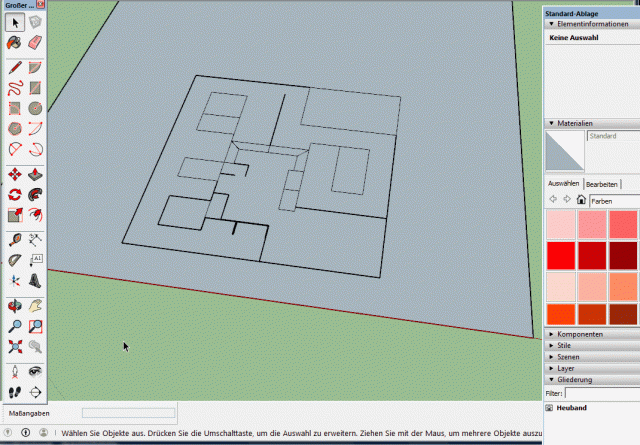
Task: Go back in the materials browser
Action: tap(553, 199)
